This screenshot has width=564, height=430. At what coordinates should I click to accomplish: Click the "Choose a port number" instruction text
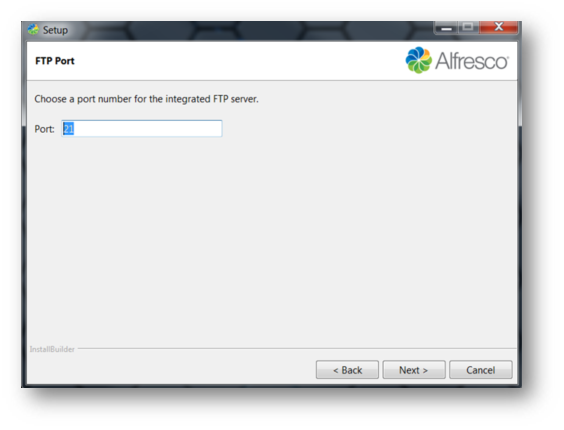click(146, 99)
